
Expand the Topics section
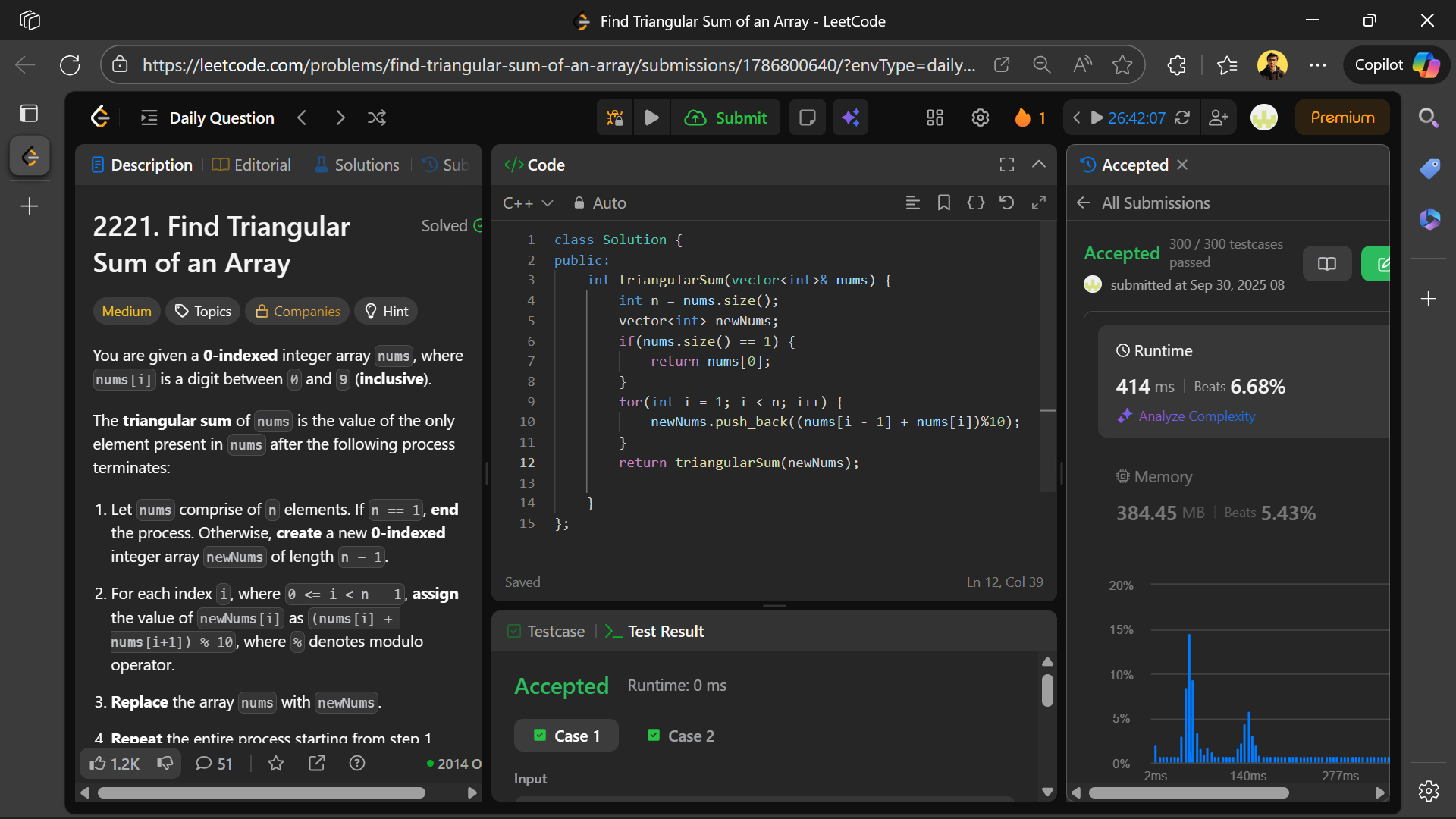(203, 311)
